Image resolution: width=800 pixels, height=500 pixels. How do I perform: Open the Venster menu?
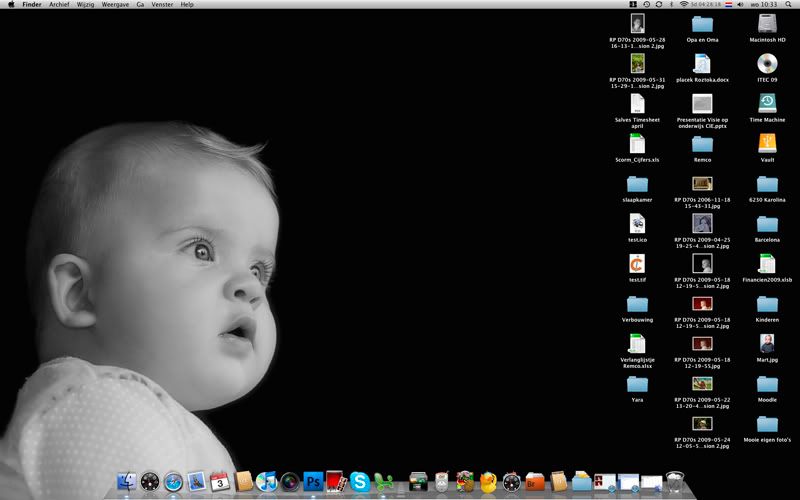click(x=162, y=4)
